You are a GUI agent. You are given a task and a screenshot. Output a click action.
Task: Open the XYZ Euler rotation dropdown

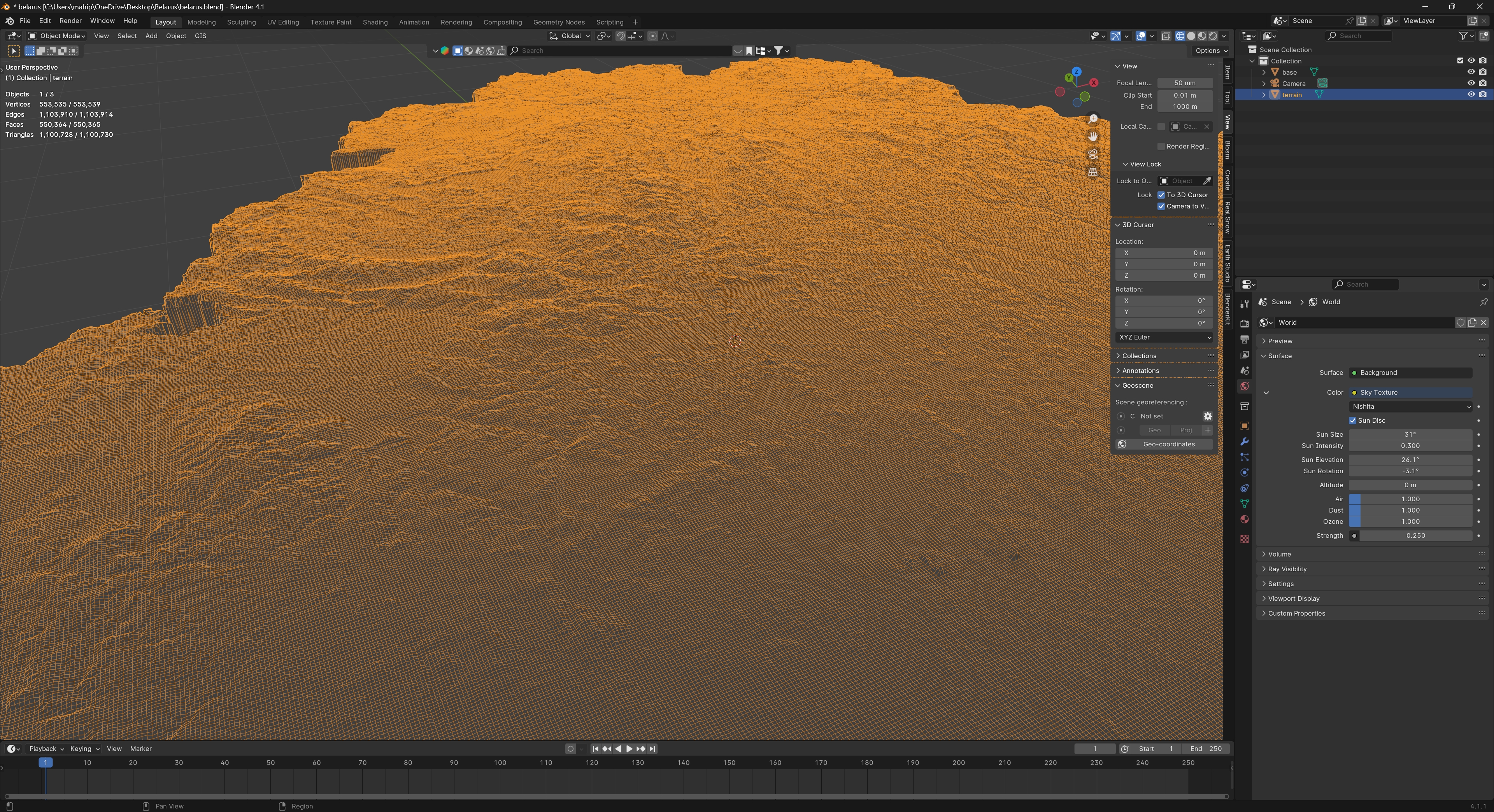[x=1163, y=337]
